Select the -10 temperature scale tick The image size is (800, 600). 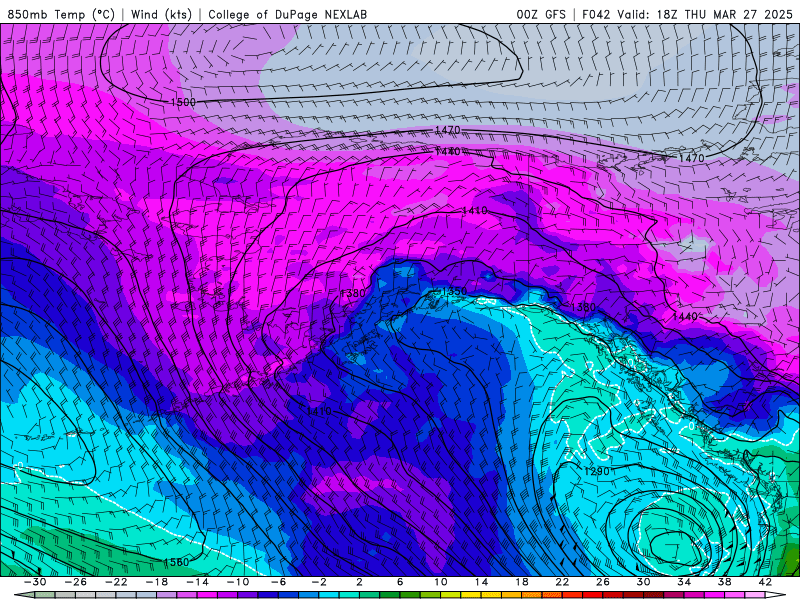237,582
